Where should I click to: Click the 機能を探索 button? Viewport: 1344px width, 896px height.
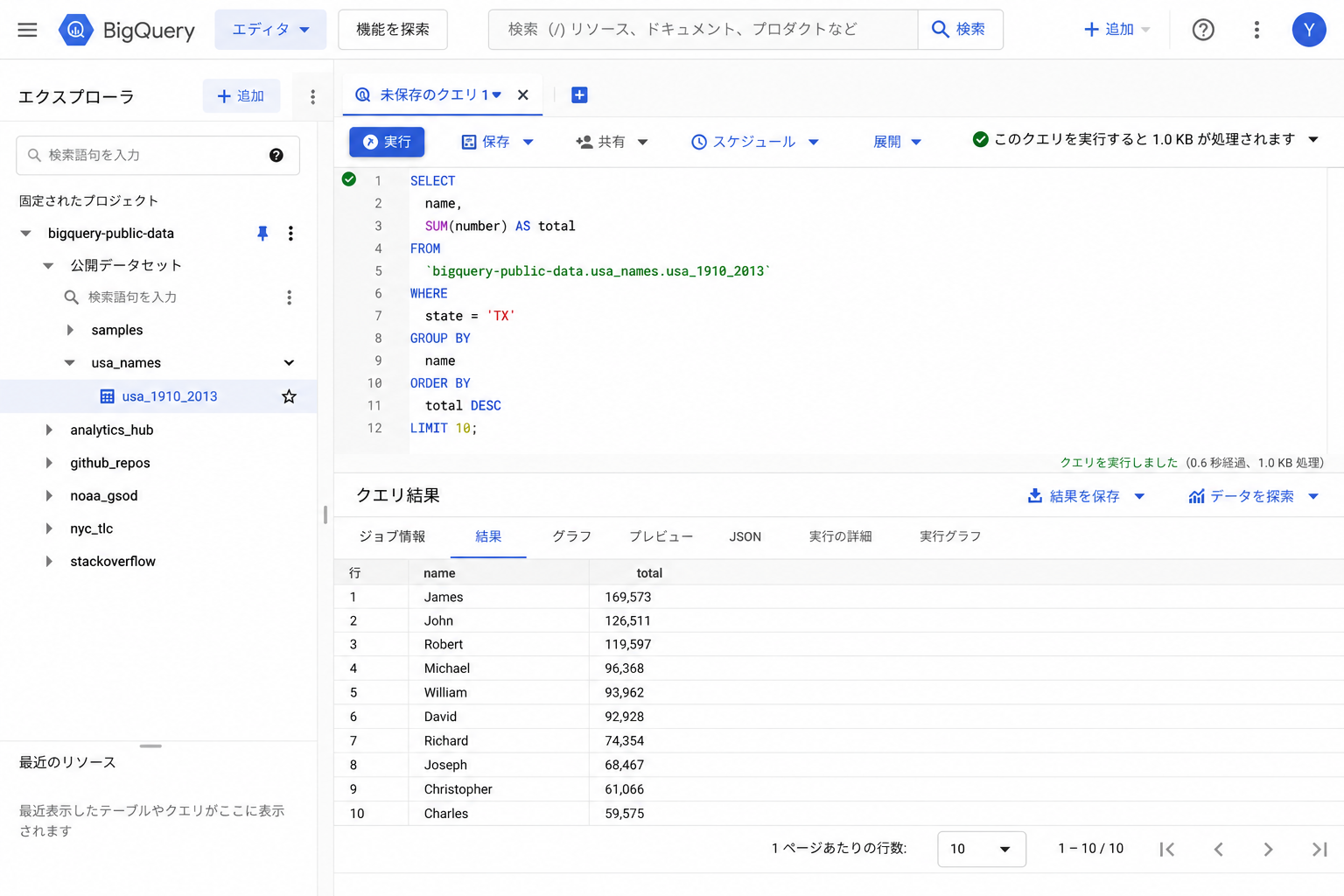(x=393, y=30)
